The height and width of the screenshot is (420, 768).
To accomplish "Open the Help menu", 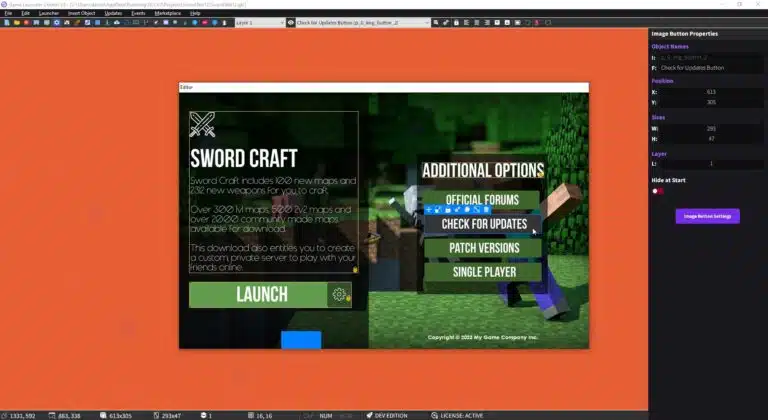I will point(195,13).
